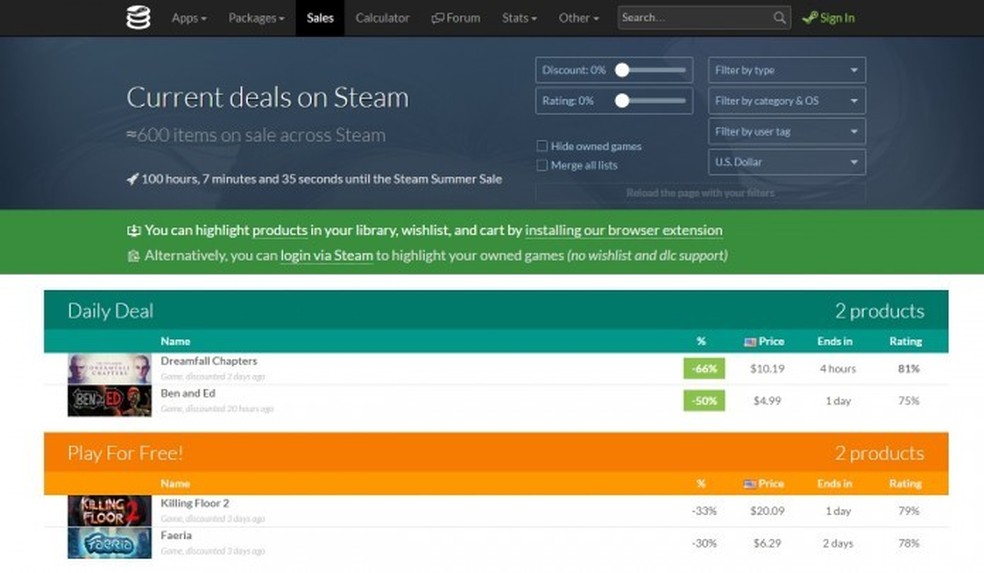Click the SteamDB database logo icon
The image size is (984, 573).
point(138,18)
